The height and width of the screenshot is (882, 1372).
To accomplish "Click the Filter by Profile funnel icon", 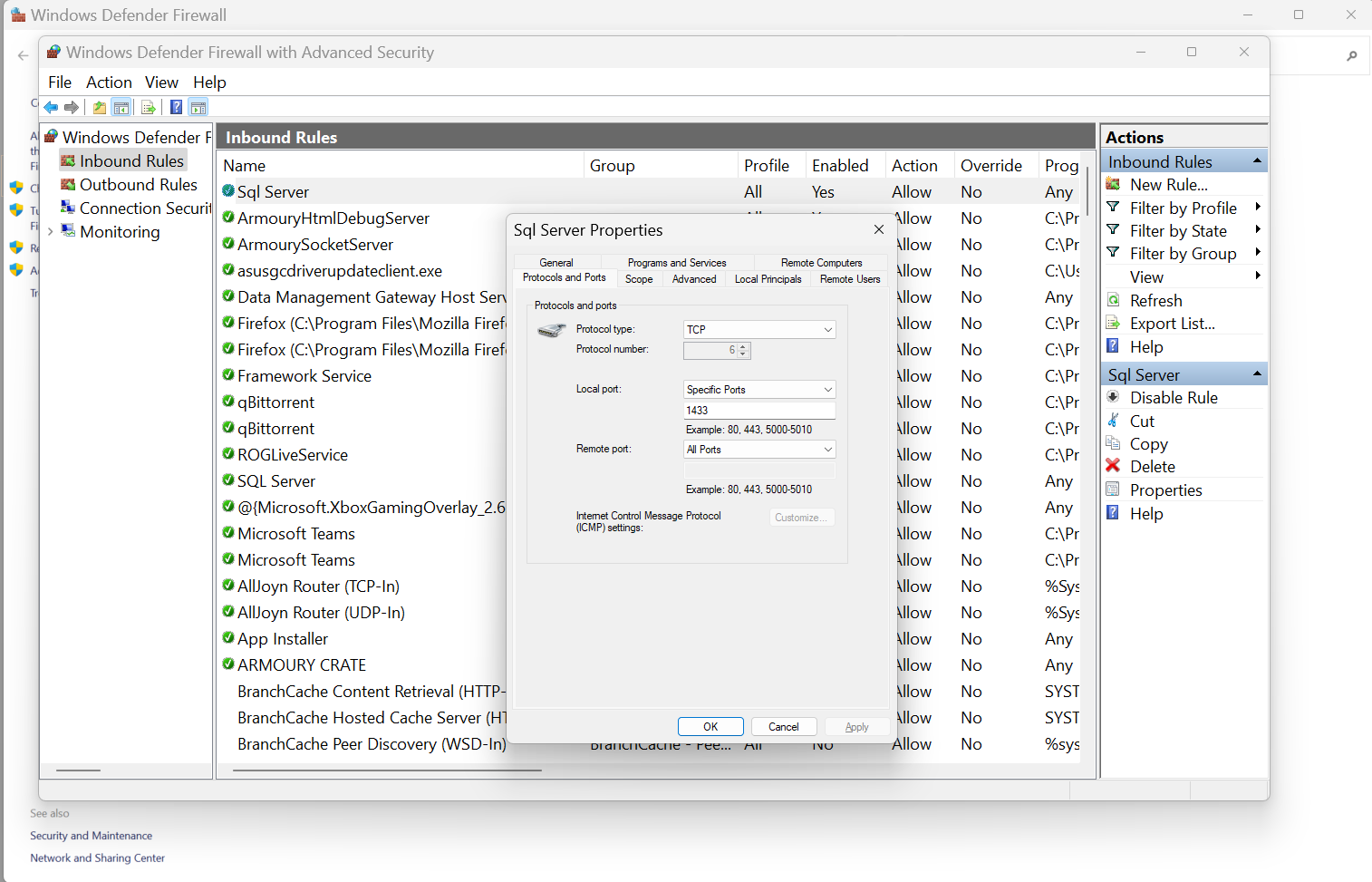I will coord(1113,208).
